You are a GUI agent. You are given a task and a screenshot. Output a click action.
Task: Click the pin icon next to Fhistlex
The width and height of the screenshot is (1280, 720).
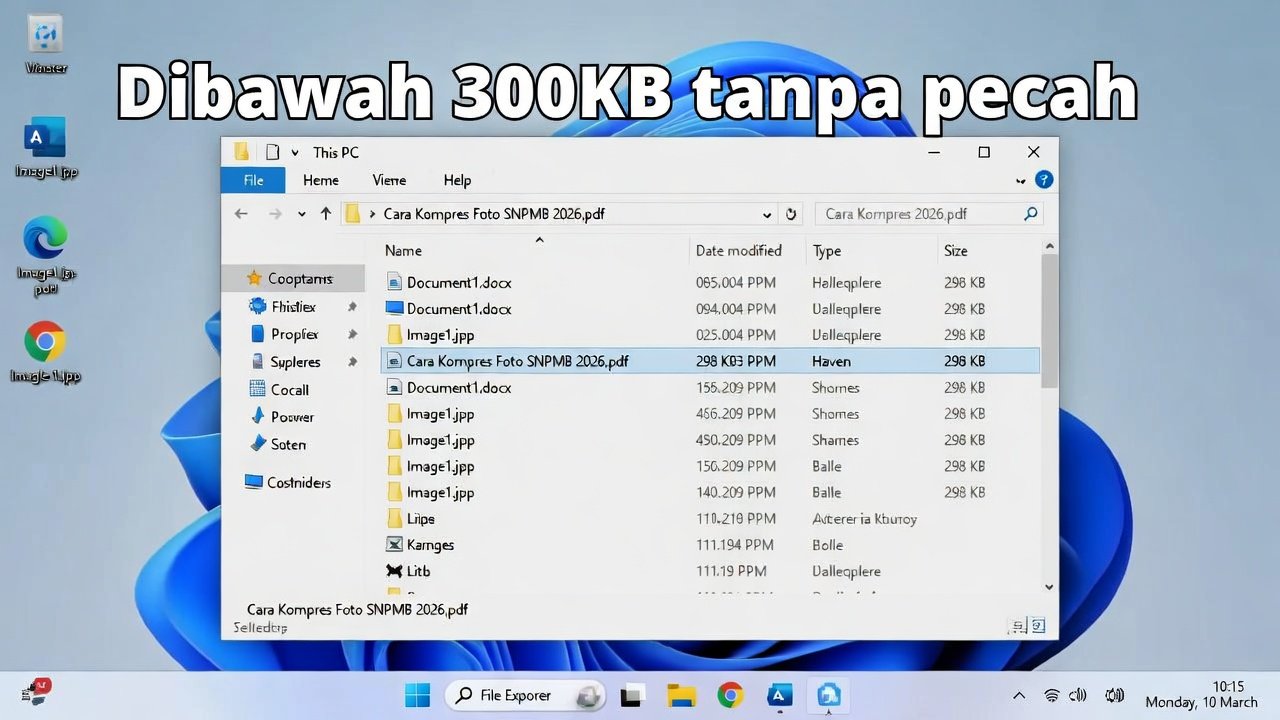click(352, 307)
